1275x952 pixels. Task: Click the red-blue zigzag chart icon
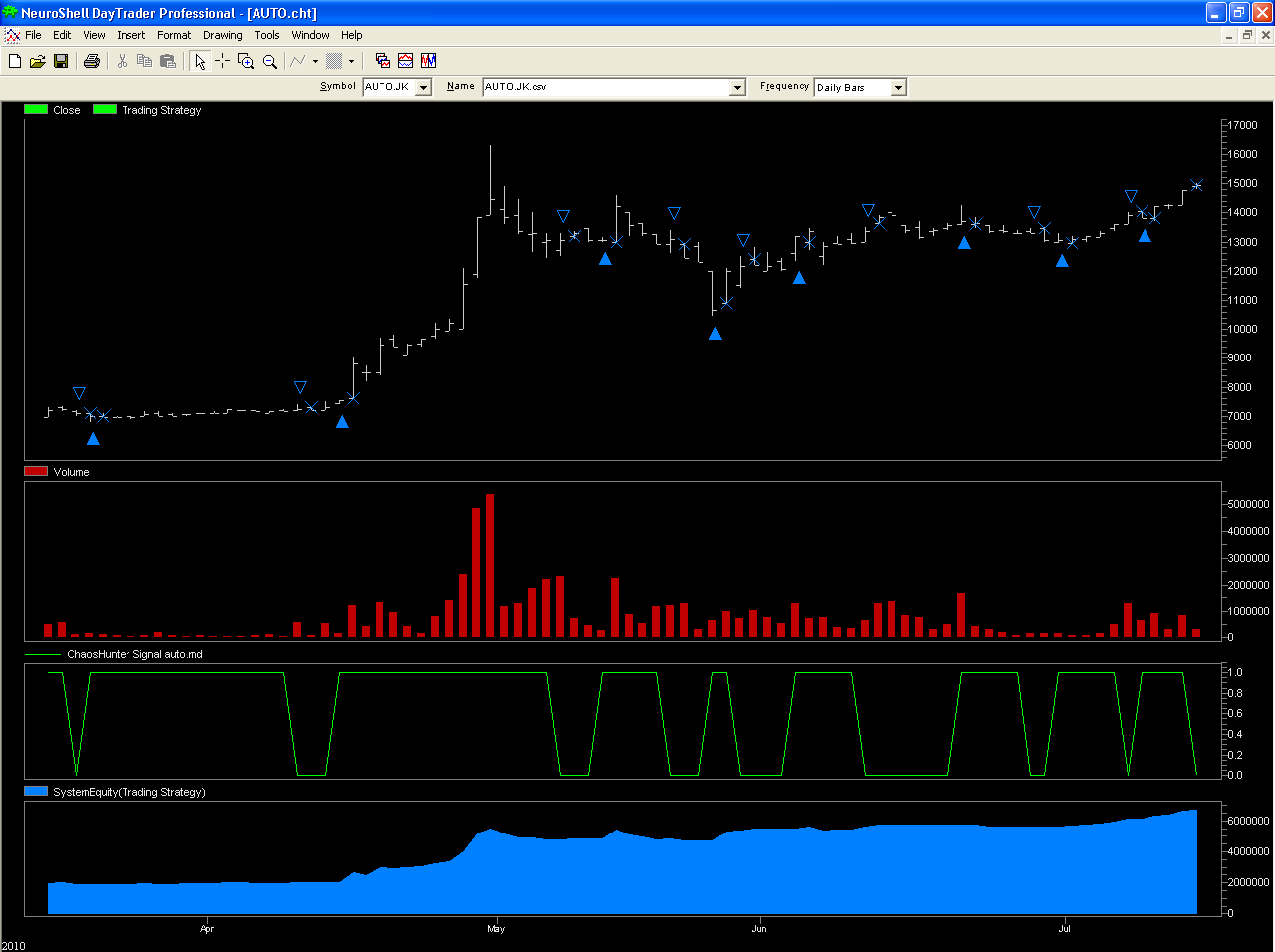(x=428, y=61)
